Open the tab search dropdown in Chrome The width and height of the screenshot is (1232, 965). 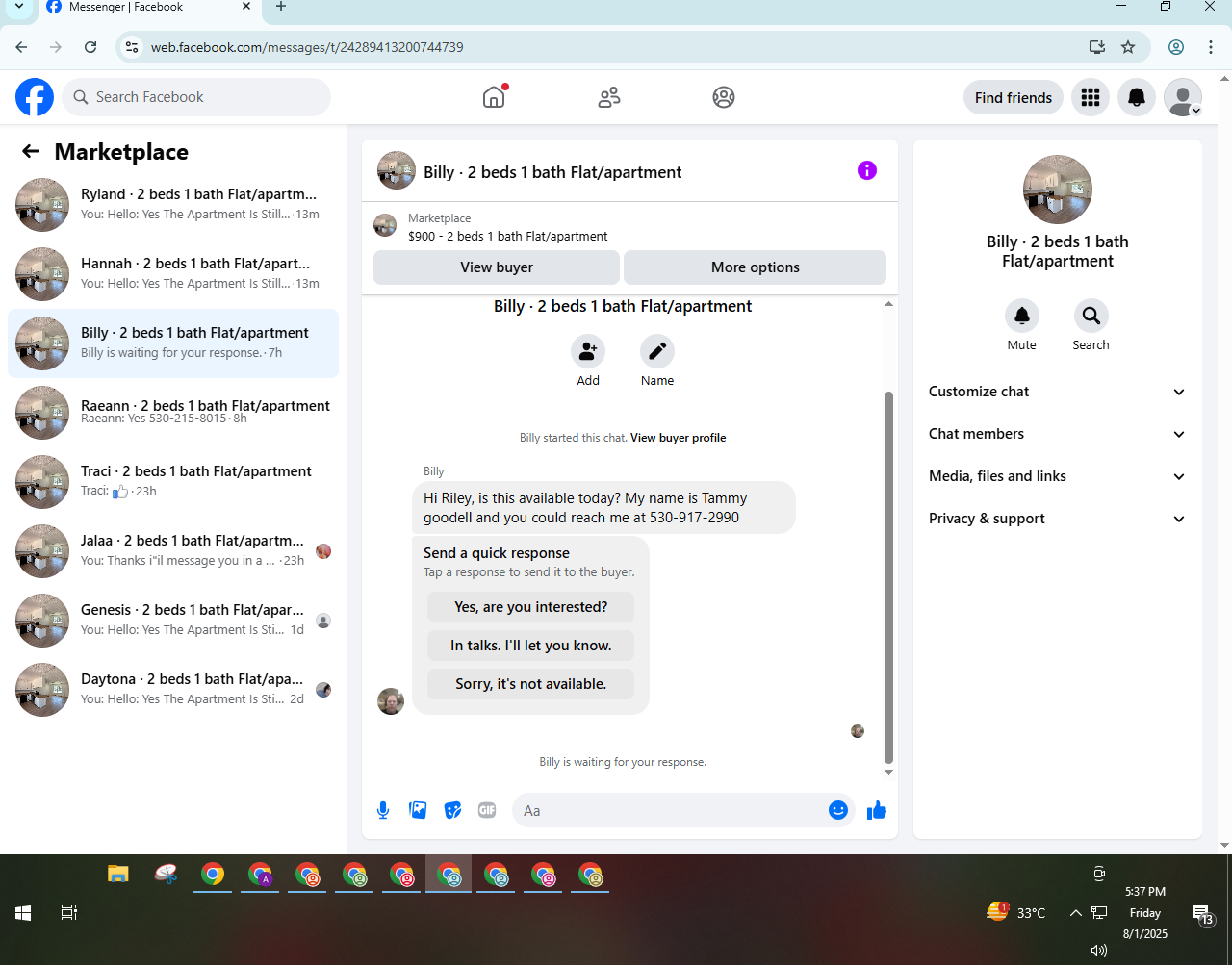click(x=19, y=7)
